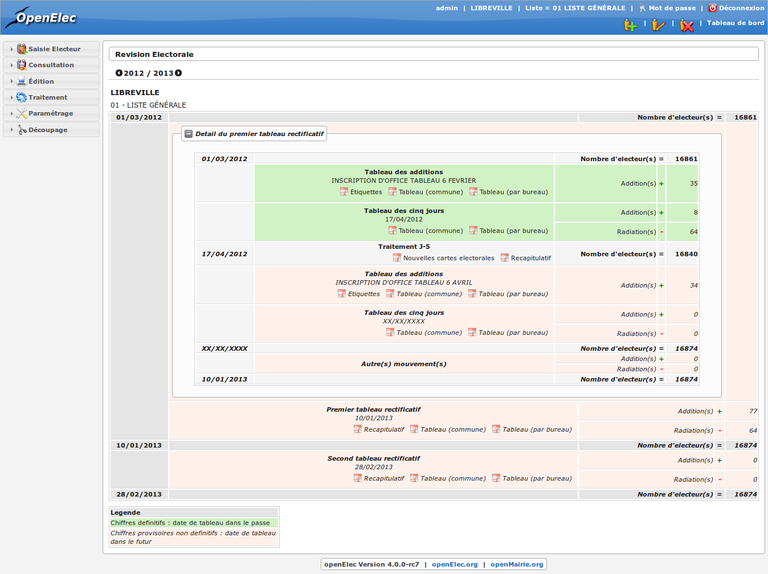Screen dimensions: 768x574
Task: Open Recapitulatif PDF of Second tableau rectificatif
Action: tap(378, 478)
